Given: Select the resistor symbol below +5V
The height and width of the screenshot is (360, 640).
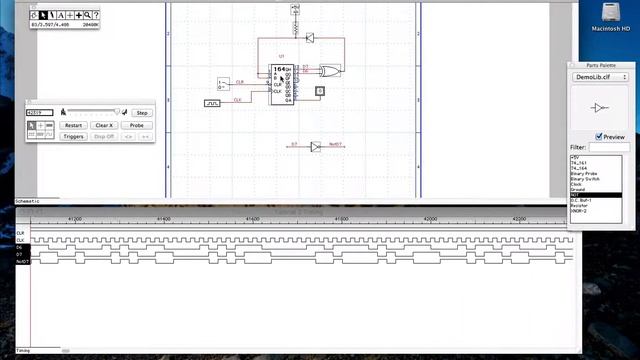Looking at the screenshot, I should pyautogui.click(x=296, y=27).
